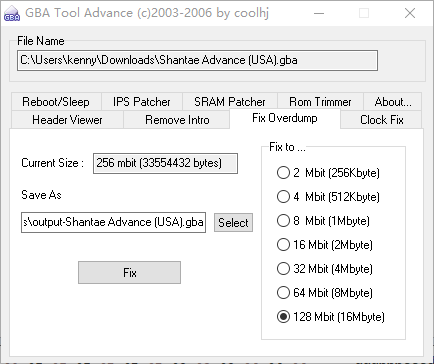Go to the Rom Trimmer tab
434x364 pixels.
pos(320,102)
